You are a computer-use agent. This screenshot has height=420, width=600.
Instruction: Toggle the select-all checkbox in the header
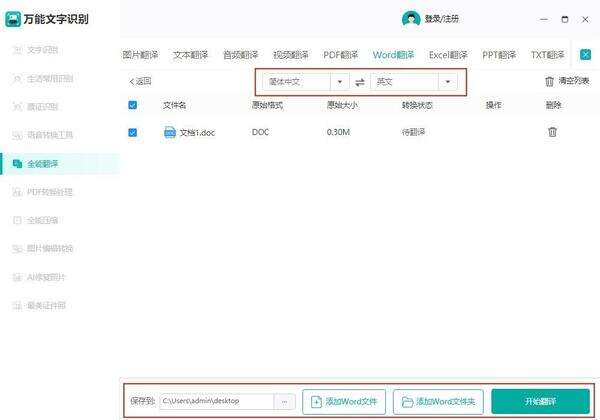point(133,105)
